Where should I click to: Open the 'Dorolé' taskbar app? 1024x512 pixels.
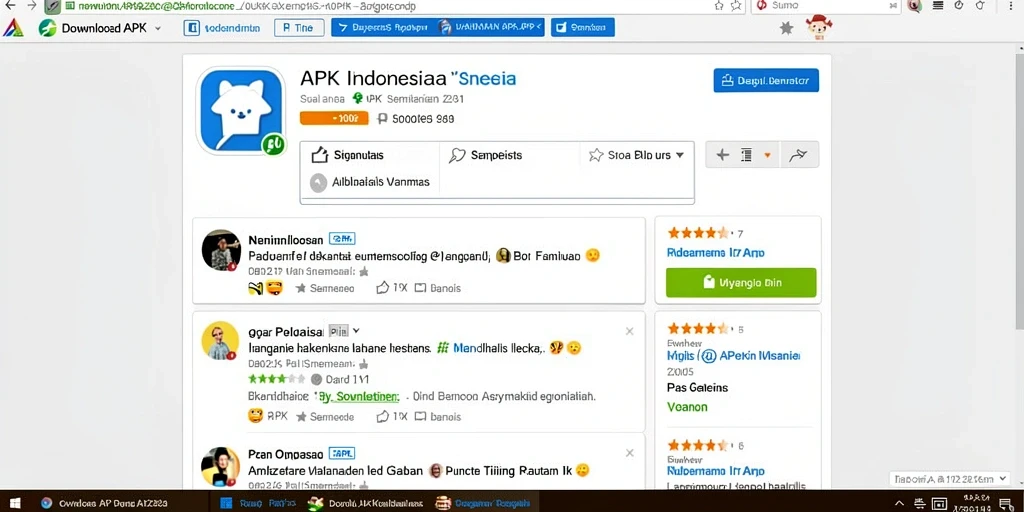(x=364, y=504)
